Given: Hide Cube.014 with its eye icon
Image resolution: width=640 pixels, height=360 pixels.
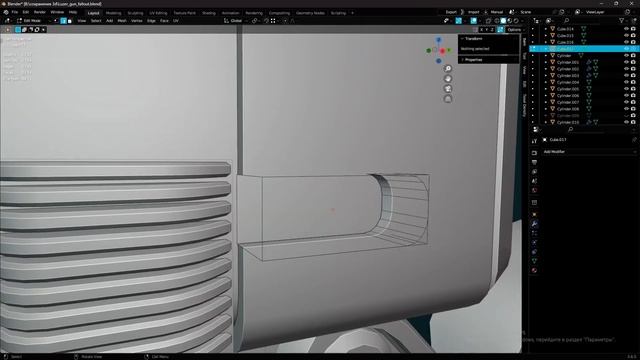Looking at the screenshot, I should [627, 29].
